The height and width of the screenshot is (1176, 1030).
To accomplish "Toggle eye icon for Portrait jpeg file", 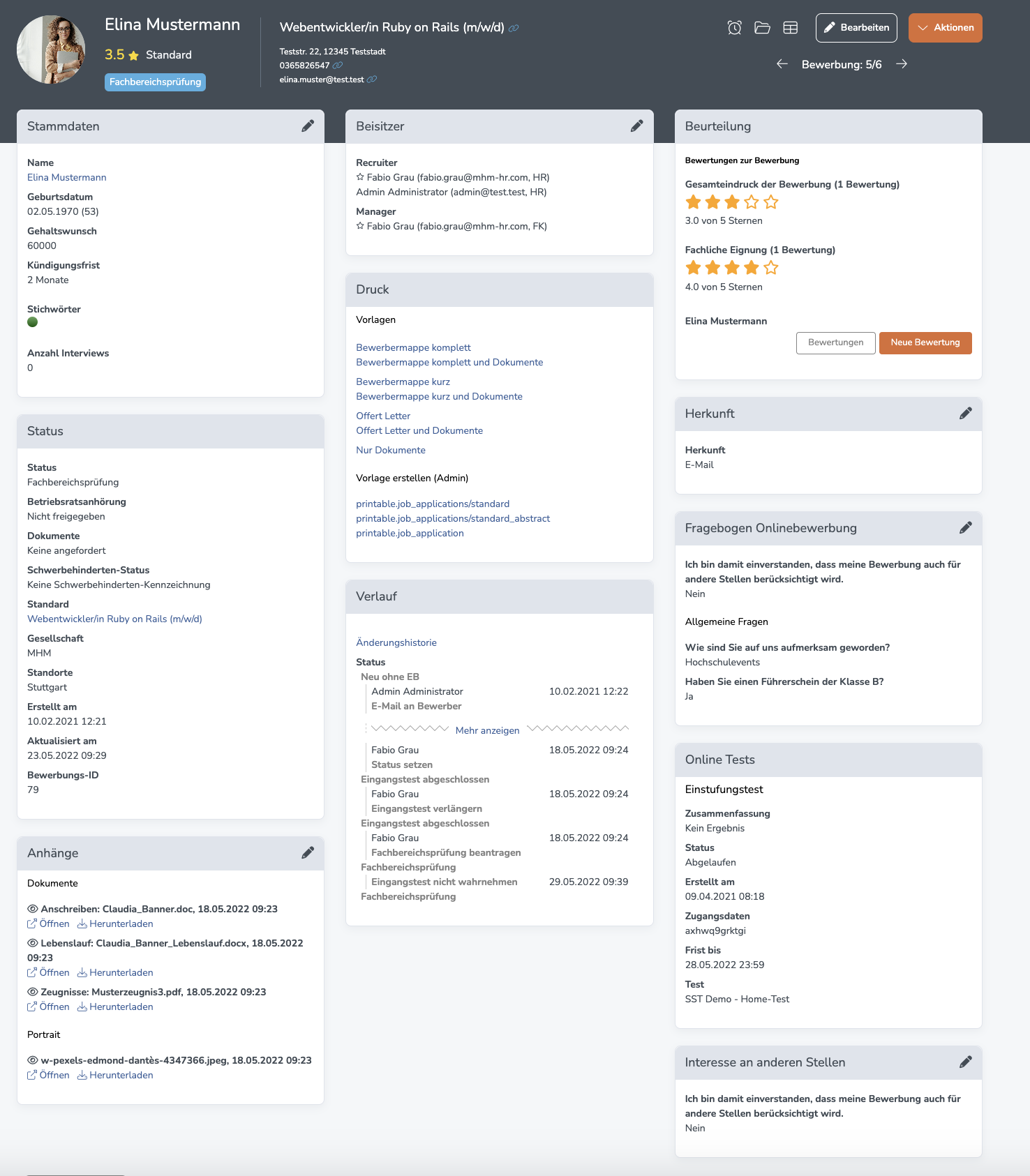I will point(32,1060).
